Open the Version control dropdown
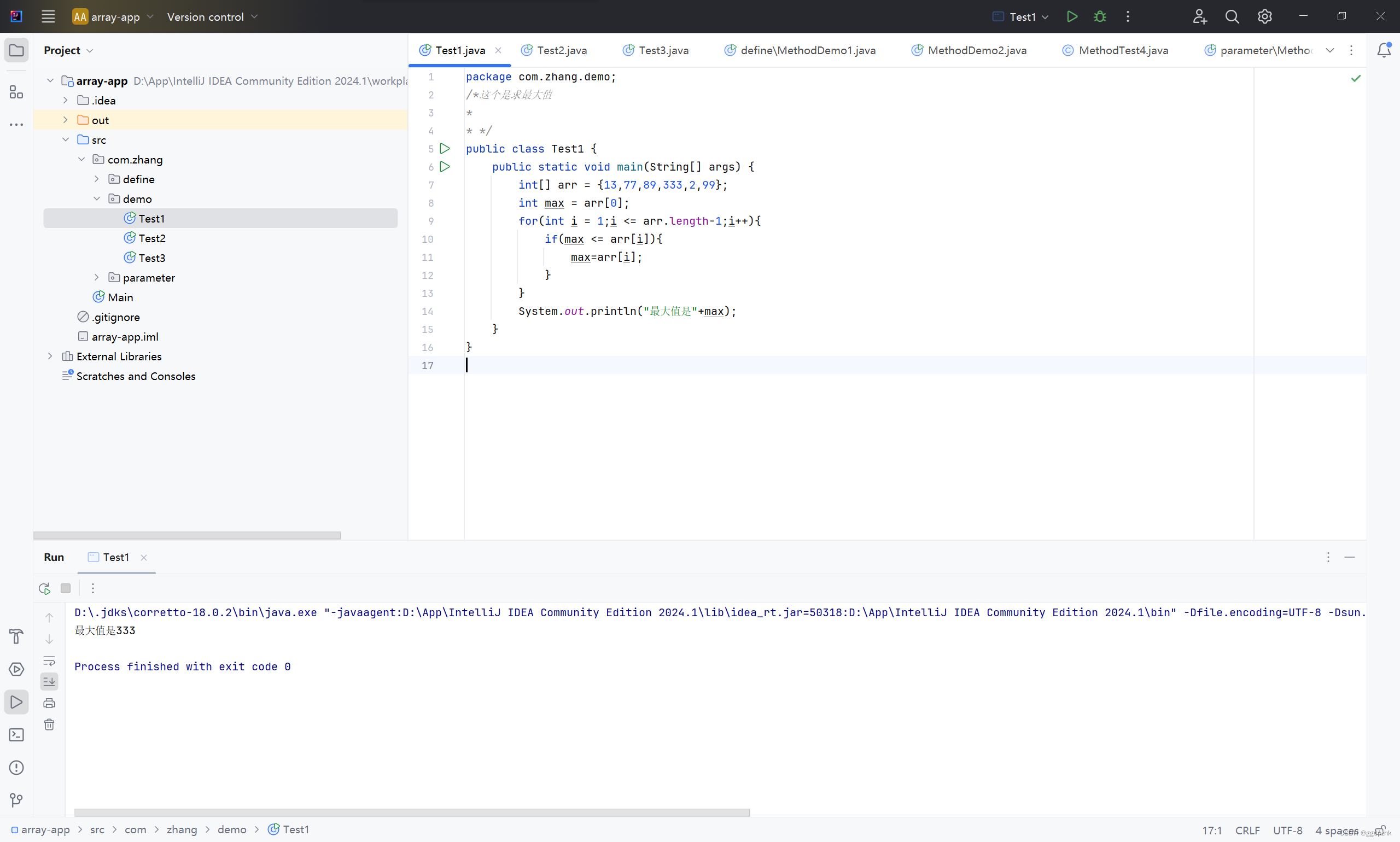The image size is (1400, 842). coord(213,16)
